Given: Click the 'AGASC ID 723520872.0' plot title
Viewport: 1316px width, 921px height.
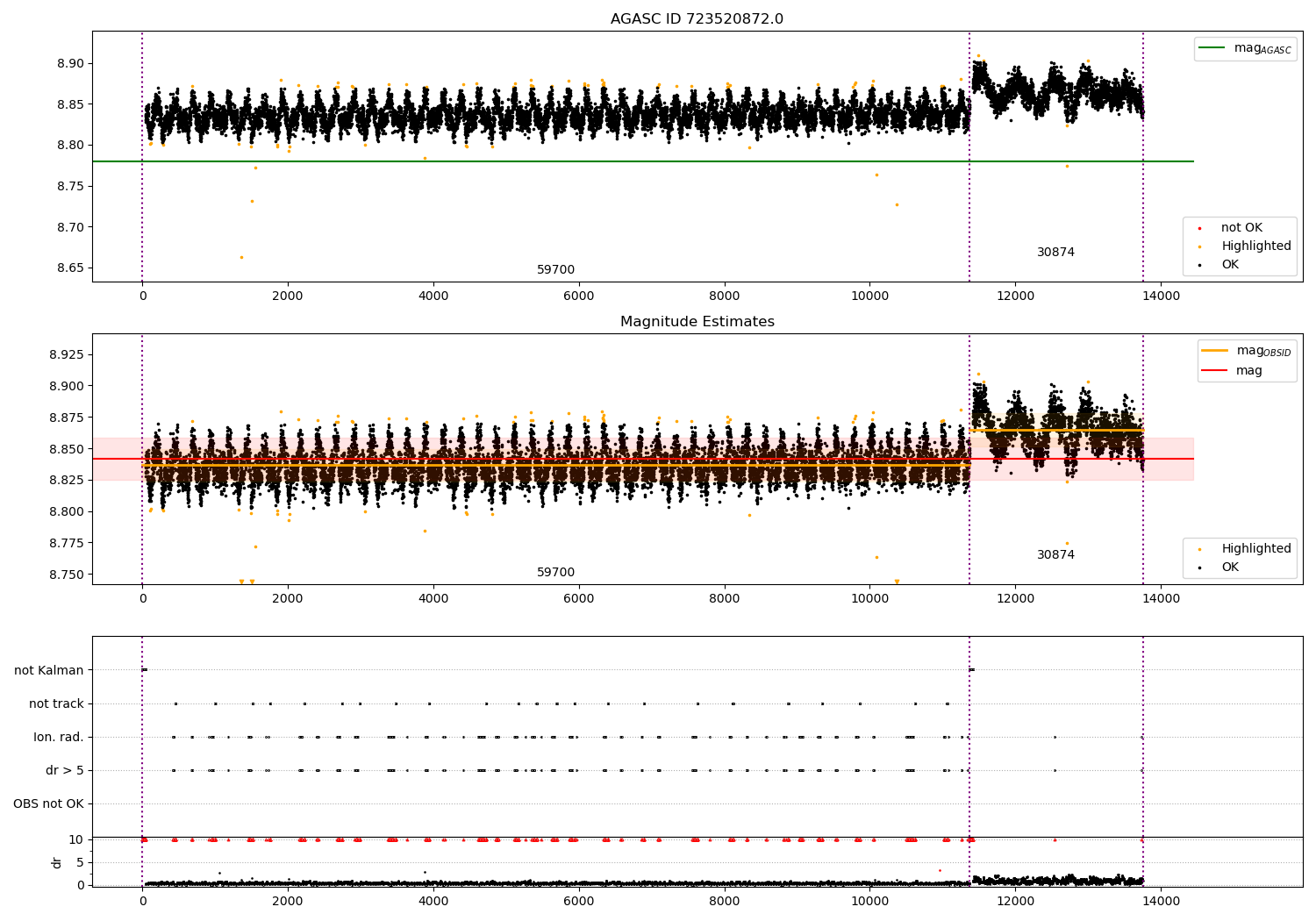Looking at the screenshot, I should (x=697, y=19).
